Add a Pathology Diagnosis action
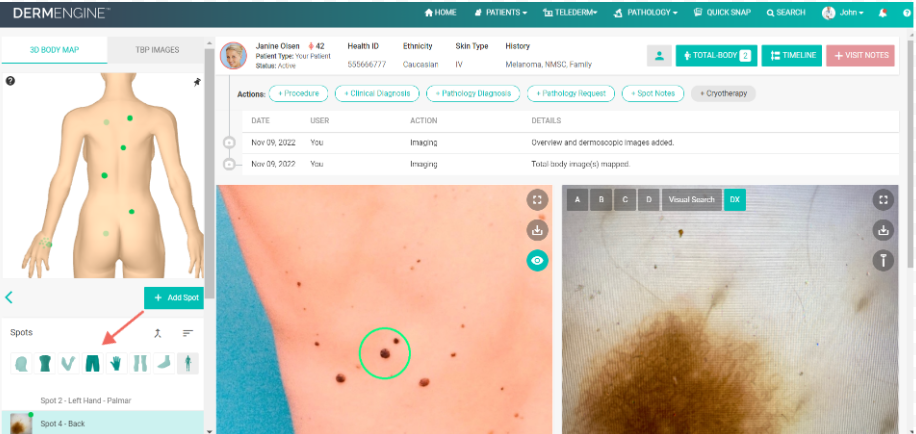This screenshot has width=916, height=434. pos(473,93)
